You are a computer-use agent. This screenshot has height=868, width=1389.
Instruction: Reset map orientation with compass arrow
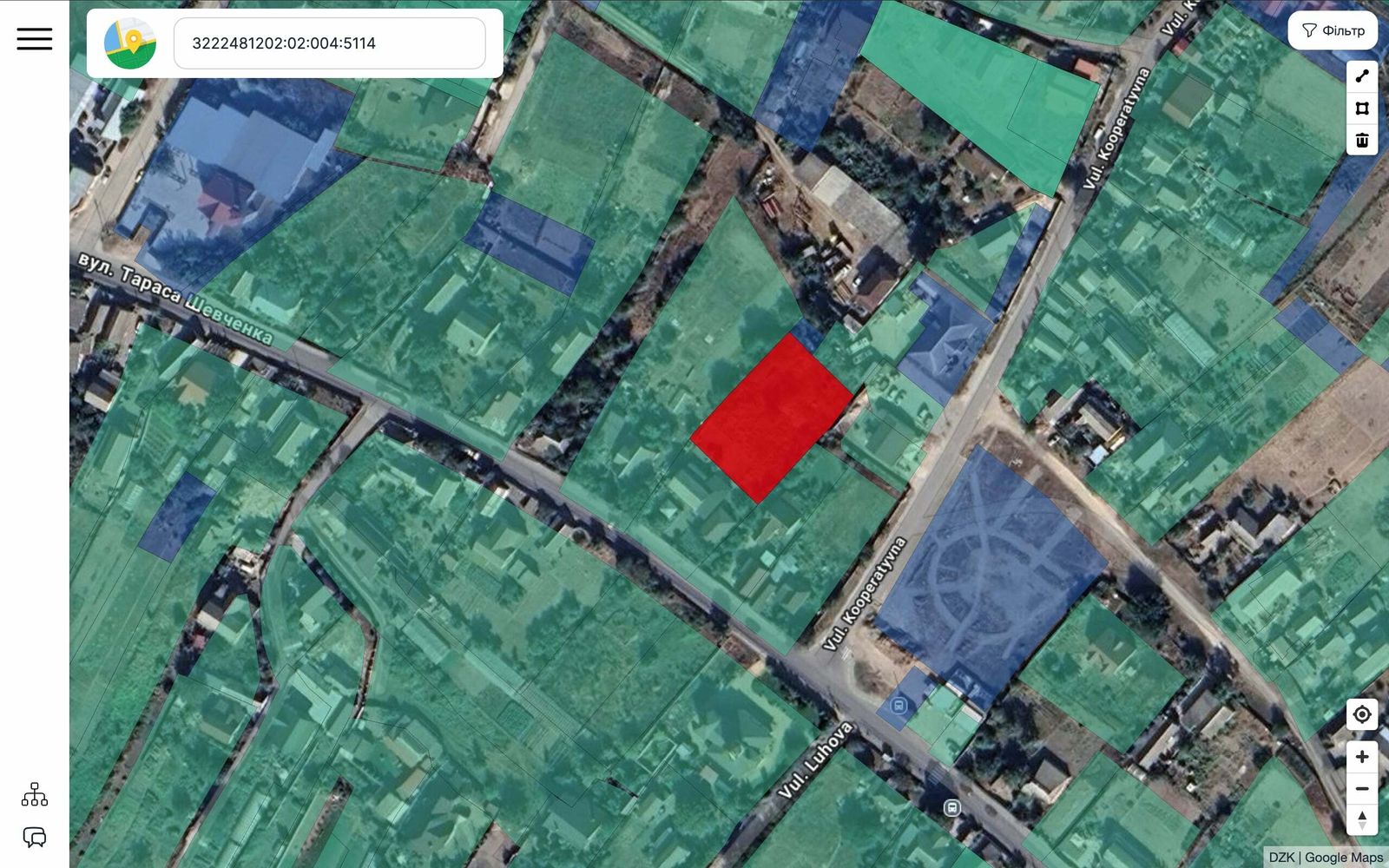click(x=1362, y=820)
